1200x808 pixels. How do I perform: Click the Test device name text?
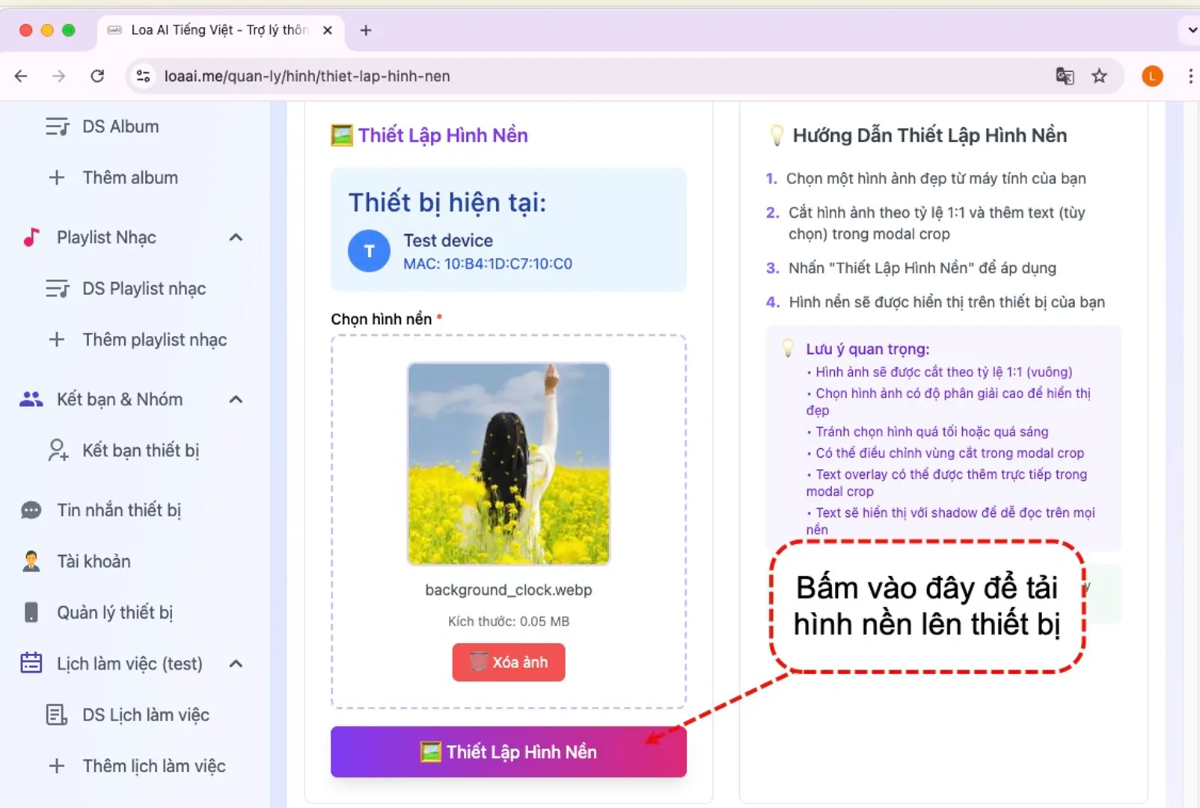(448, 240)
